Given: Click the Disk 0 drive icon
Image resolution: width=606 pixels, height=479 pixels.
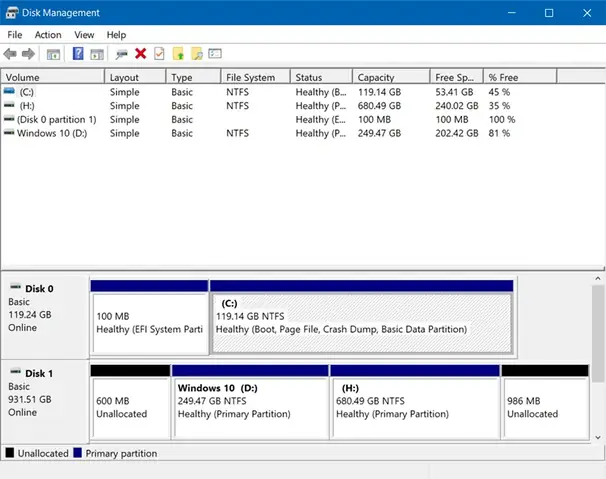Looking at the screenshot, I should click(x=15, y=286).
